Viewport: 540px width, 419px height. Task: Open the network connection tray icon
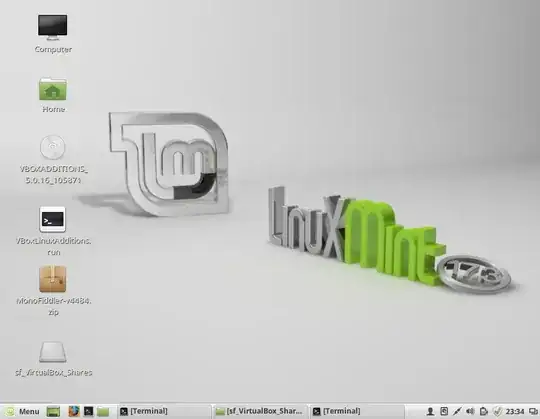(457, 411)
